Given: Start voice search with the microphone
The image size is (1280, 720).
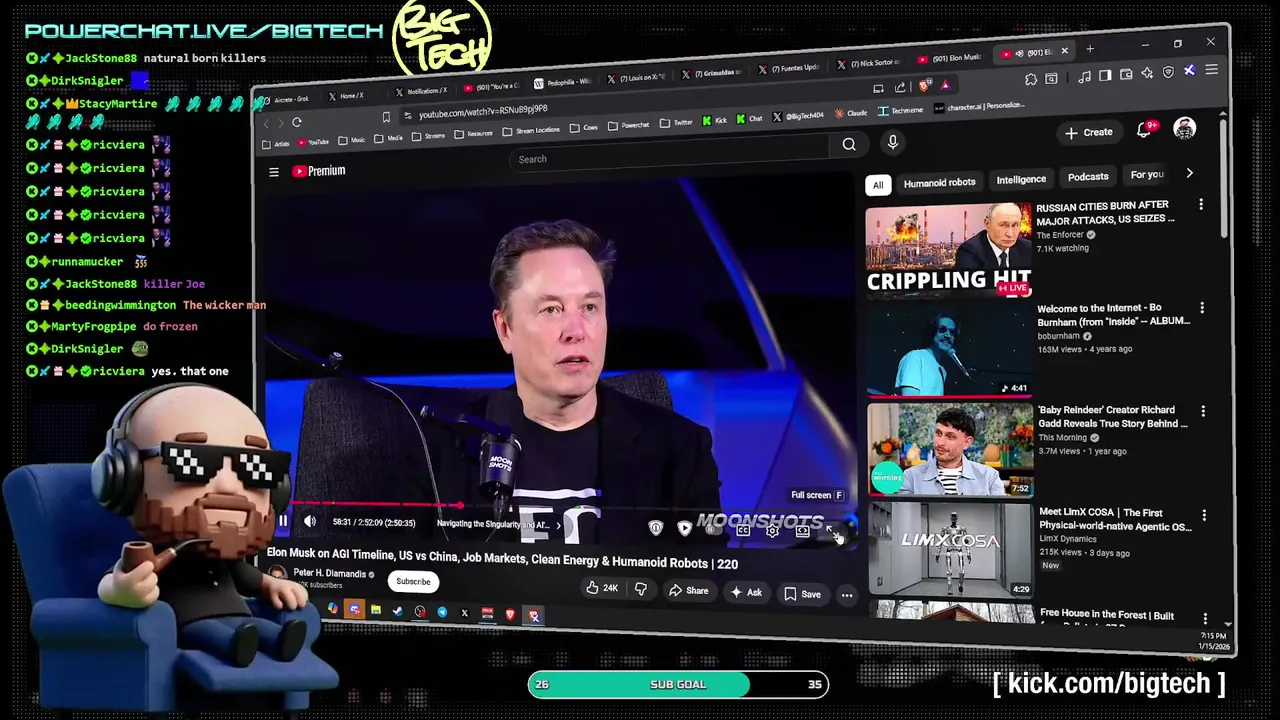Looking at the screenshot, I should (893, 142).
